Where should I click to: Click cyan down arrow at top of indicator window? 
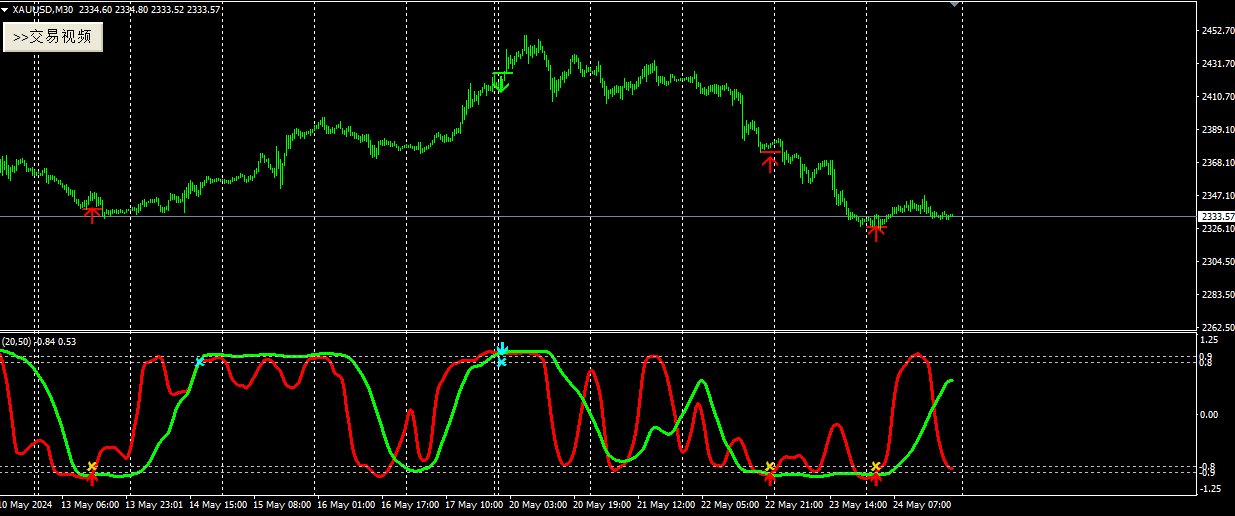pos(502,350)
